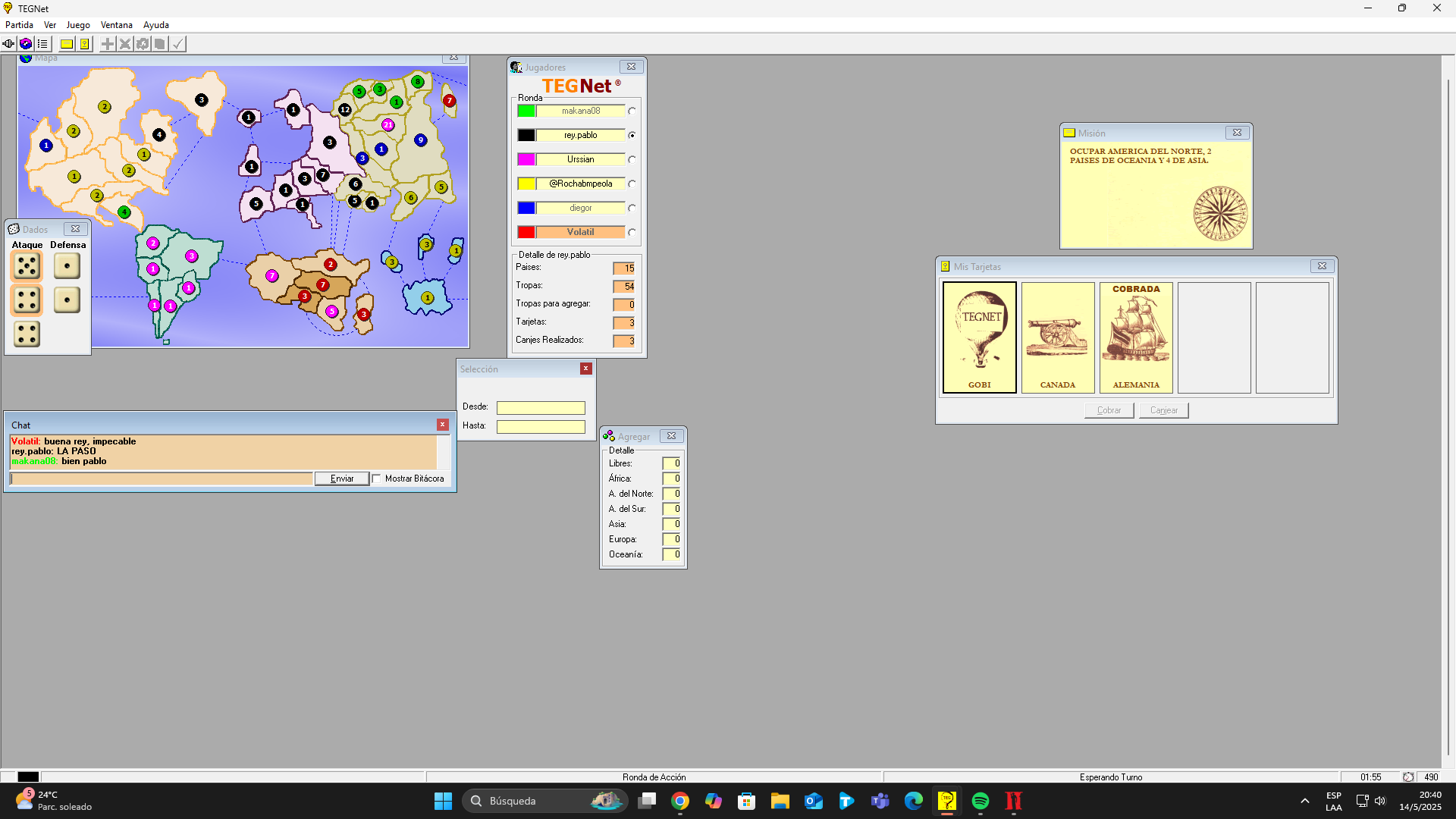Click the green makana08 color swatch

526,111
